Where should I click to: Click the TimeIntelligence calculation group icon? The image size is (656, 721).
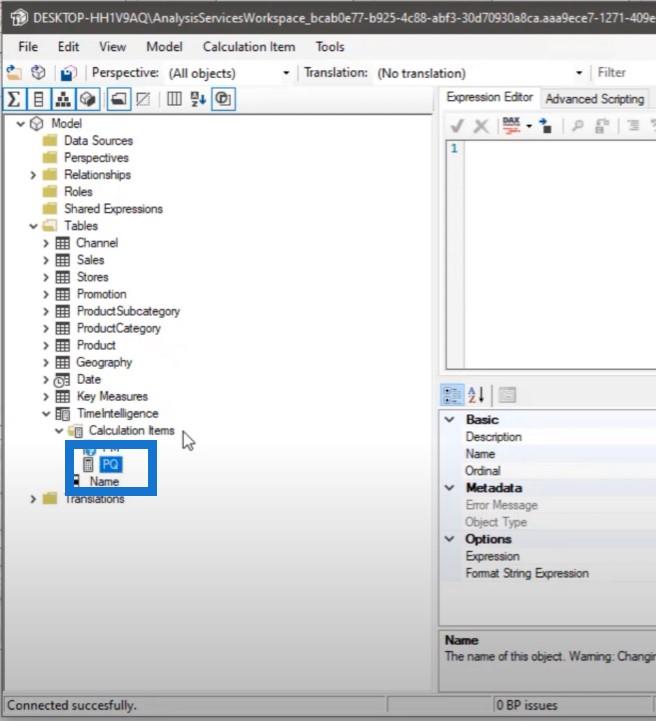[63, 414]
